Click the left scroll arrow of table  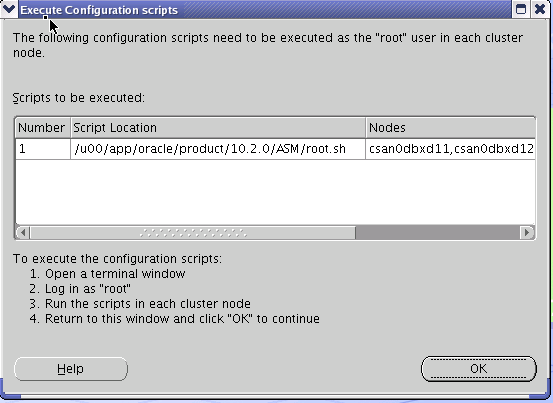23,233
